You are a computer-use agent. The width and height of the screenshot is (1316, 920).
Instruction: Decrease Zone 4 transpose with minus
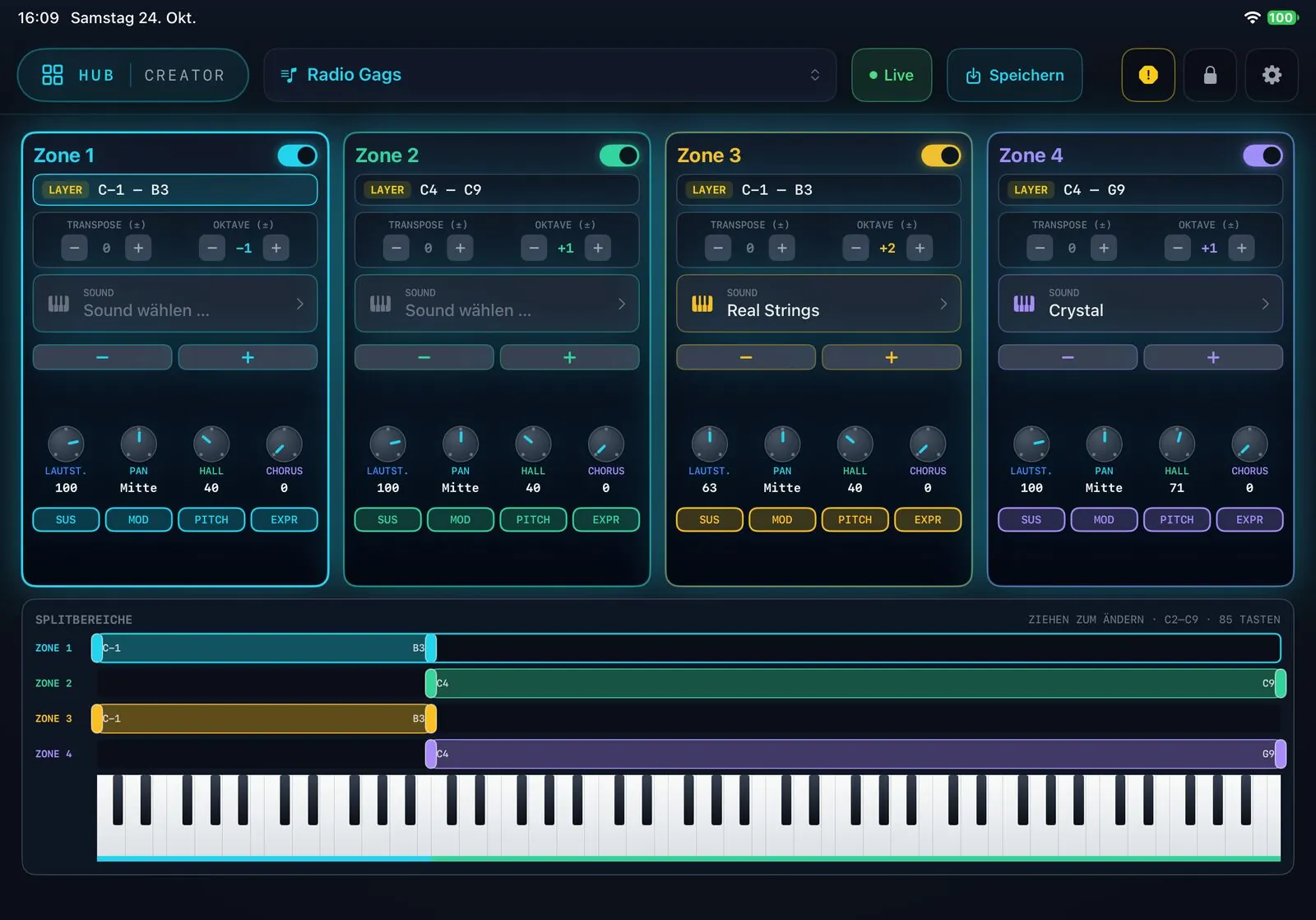(x=1040, y=248)
